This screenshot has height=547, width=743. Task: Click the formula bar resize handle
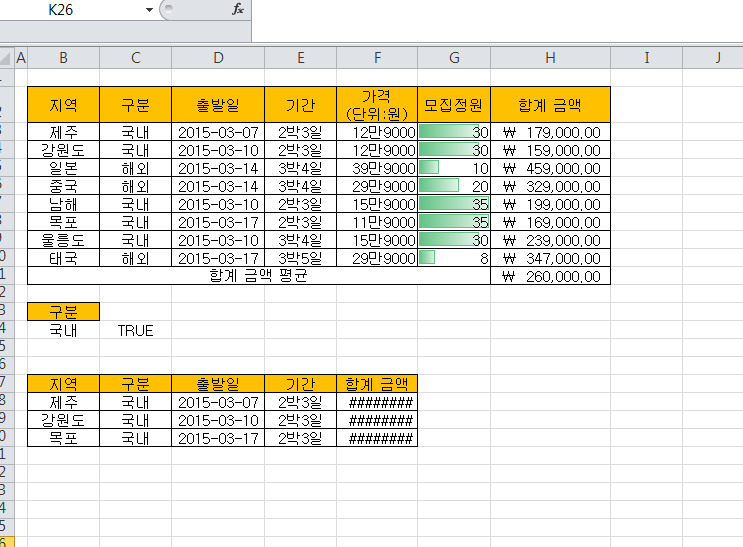click(x=166, y=9)
